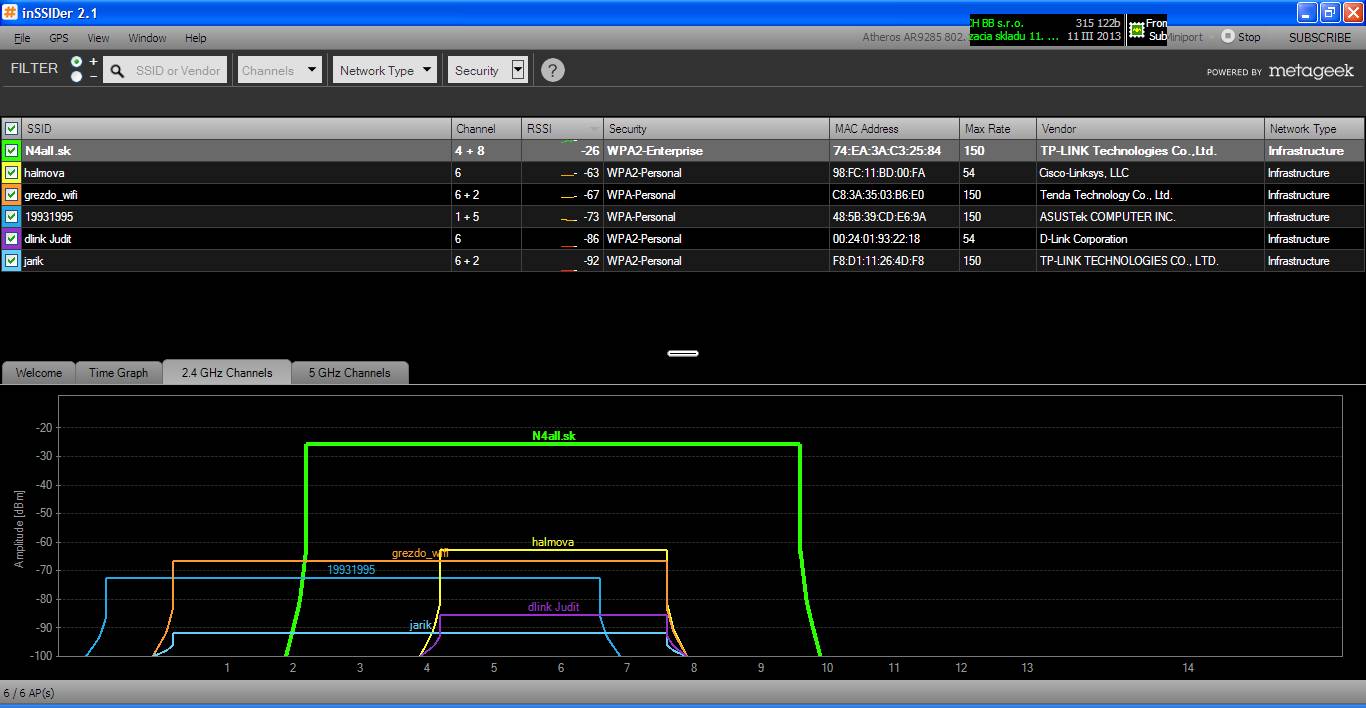Image resolution: width=1366 pixels, height=708 pixels.
Task: Switch to the 5 GHz Channels tab
Action: 349,373
